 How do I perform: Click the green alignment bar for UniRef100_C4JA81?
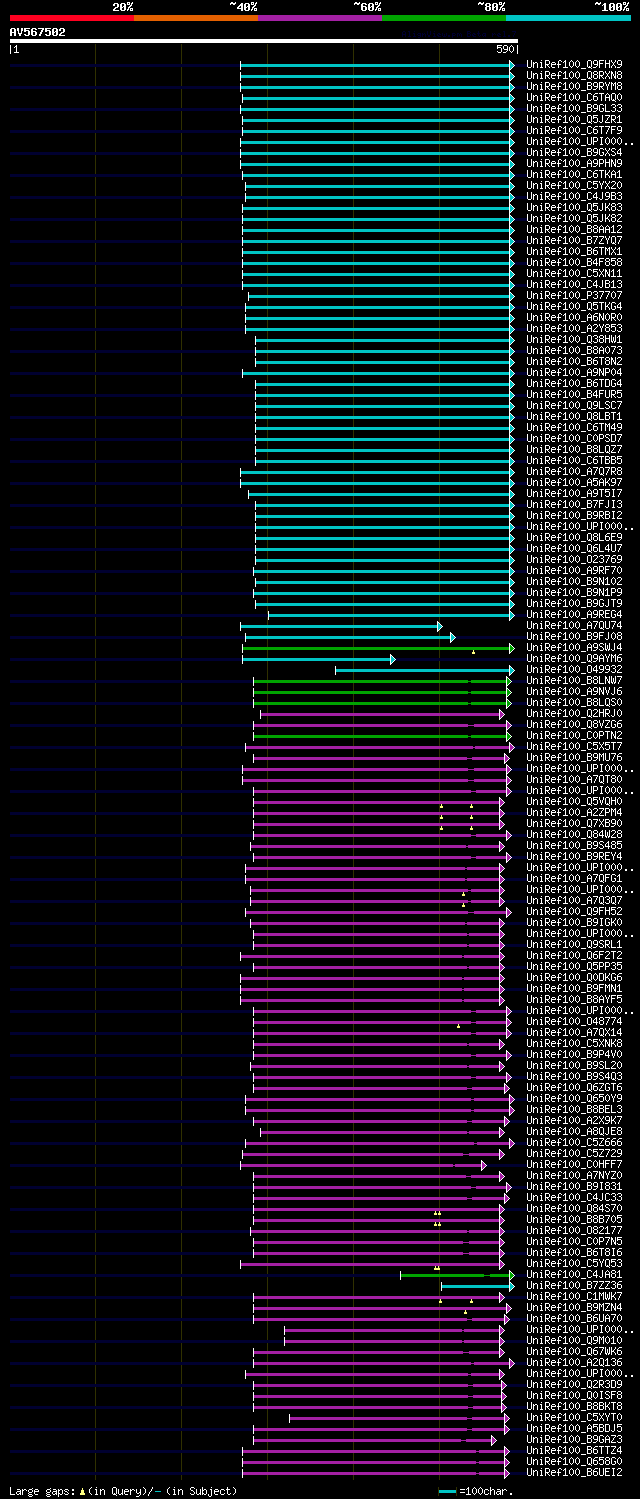457,1275
